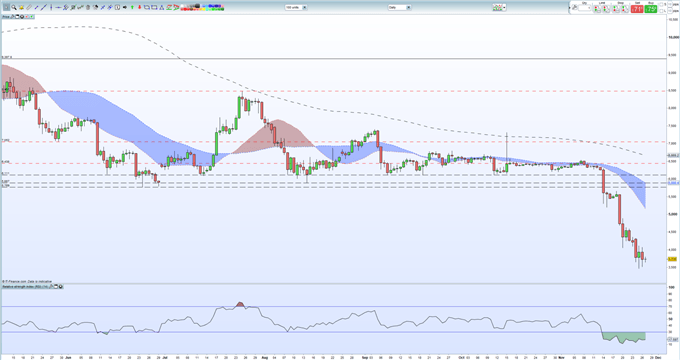Screen dimensions: 680x360
Task: Activate the magnifier zoom tool
Action: [14, 7]
